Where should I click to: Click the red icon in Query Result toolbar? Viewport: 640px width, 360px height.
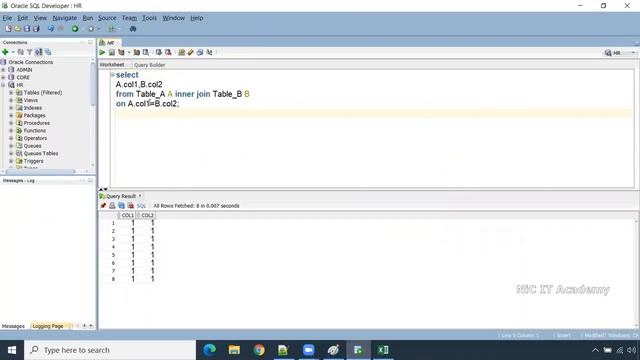click(x=131, y=206)
